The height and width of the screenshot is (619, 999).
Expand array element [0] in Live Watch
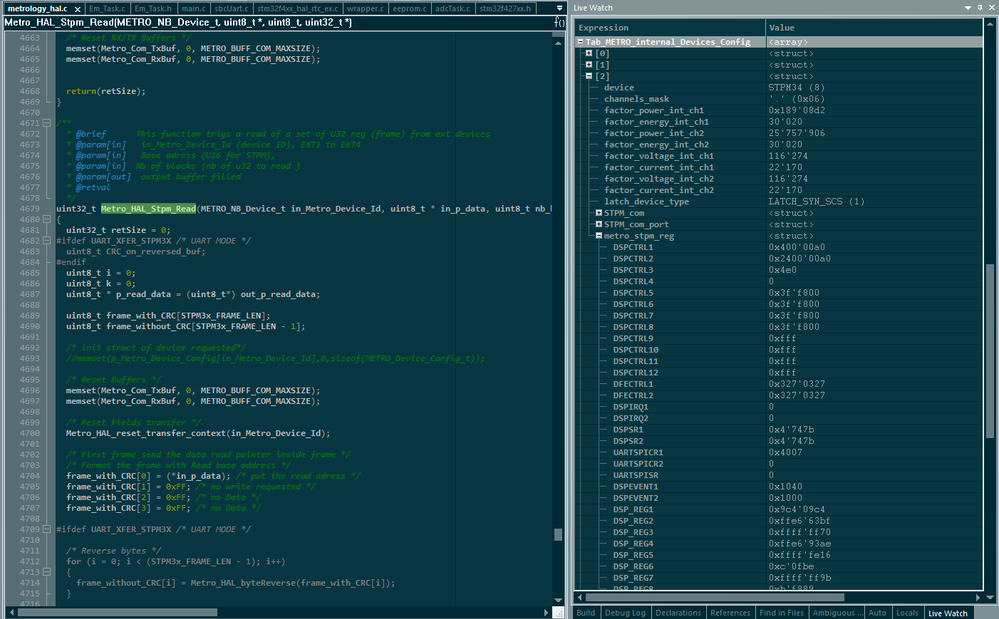(590, 53)
